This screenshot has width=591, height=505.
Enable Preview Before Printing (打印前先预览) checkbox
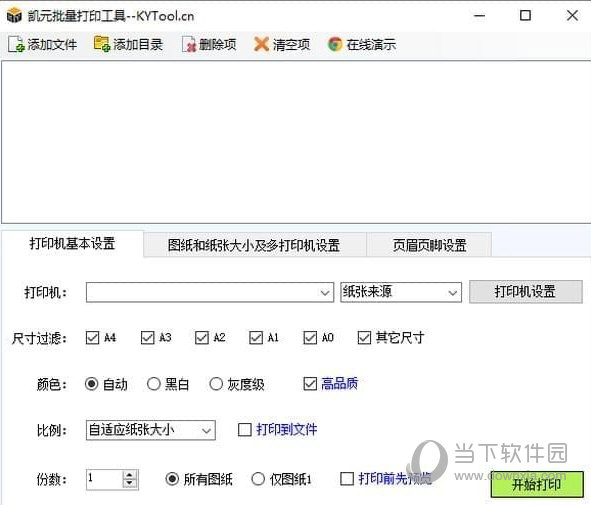[x=347, y=479]
